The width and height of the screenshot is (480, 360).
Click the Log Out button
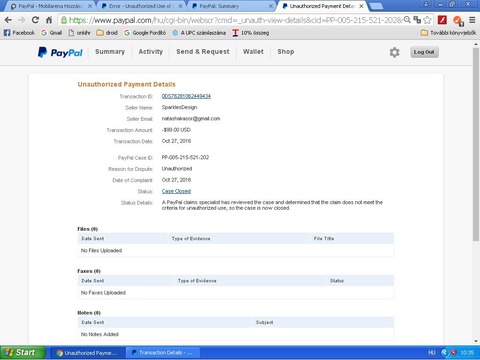pyautogui.click(x=424, y=52)
